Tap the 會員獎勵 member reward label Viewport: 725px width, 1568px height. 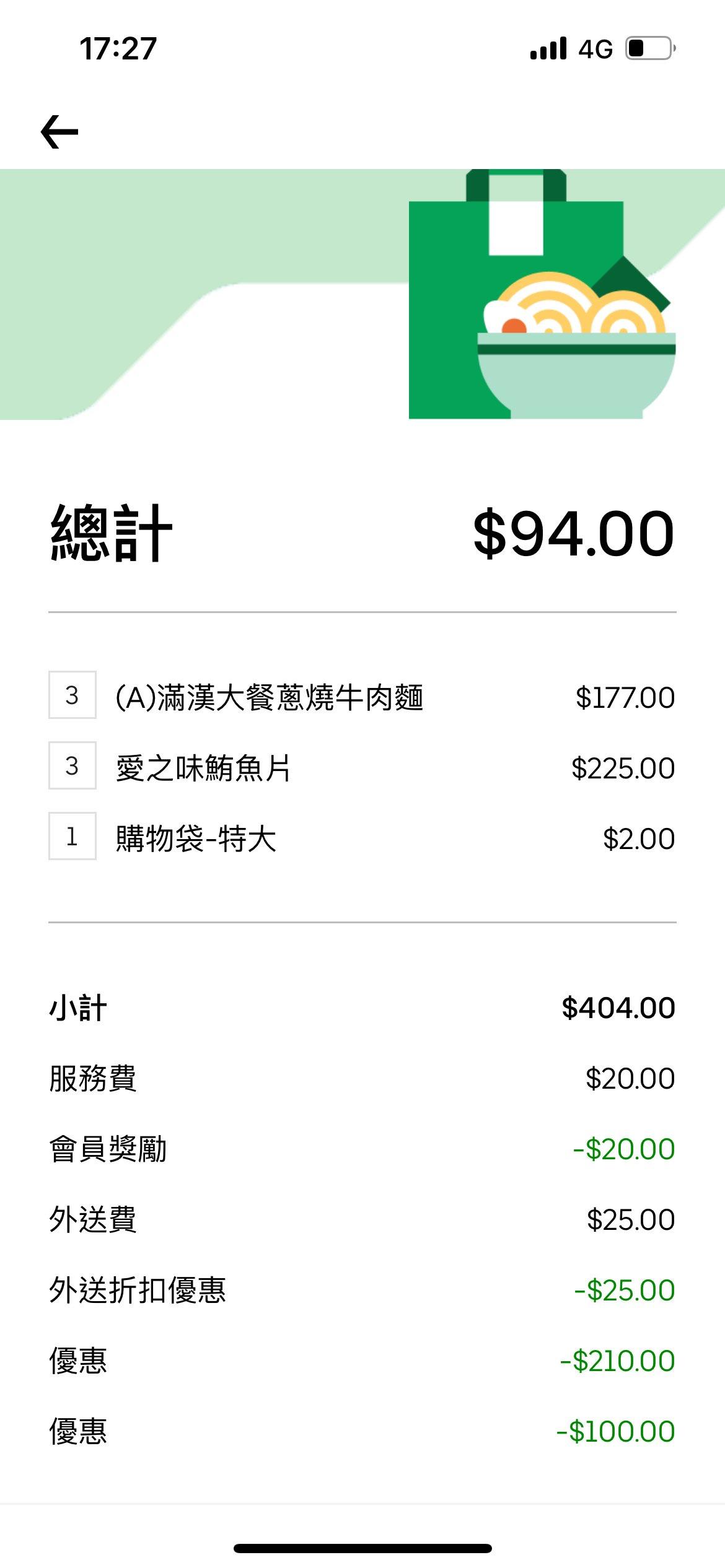click(108, 1149)
